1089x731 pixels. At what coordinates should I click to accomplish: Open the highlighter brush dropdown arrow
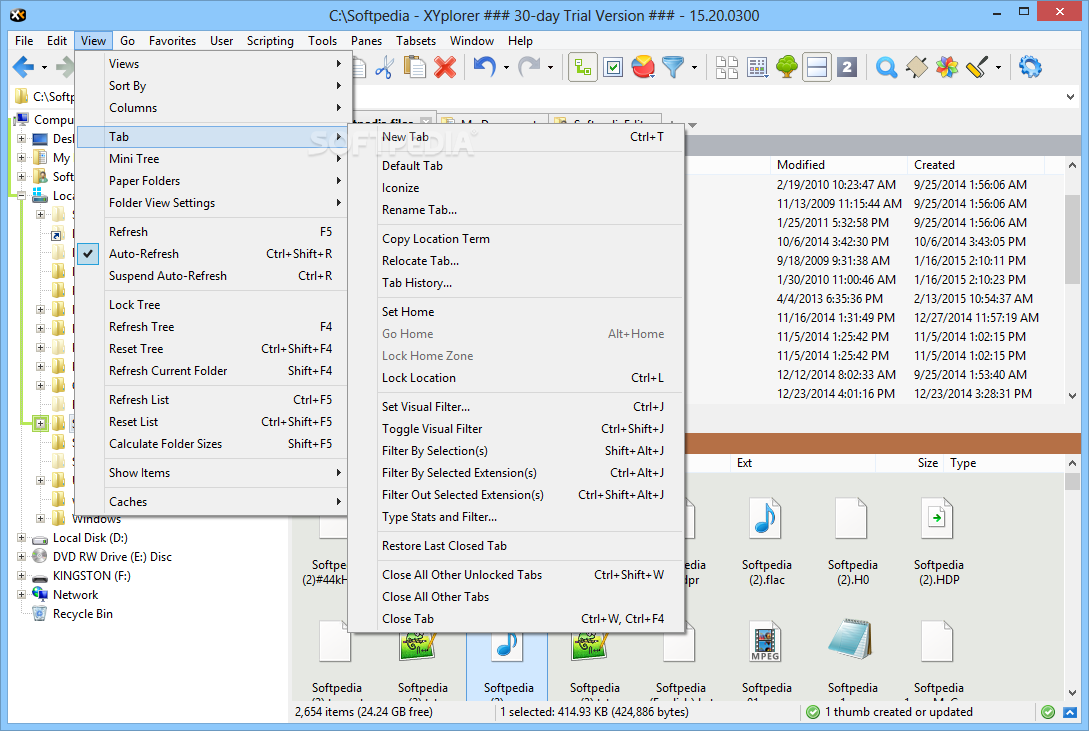pyautogui.click(x=998, y=68)
